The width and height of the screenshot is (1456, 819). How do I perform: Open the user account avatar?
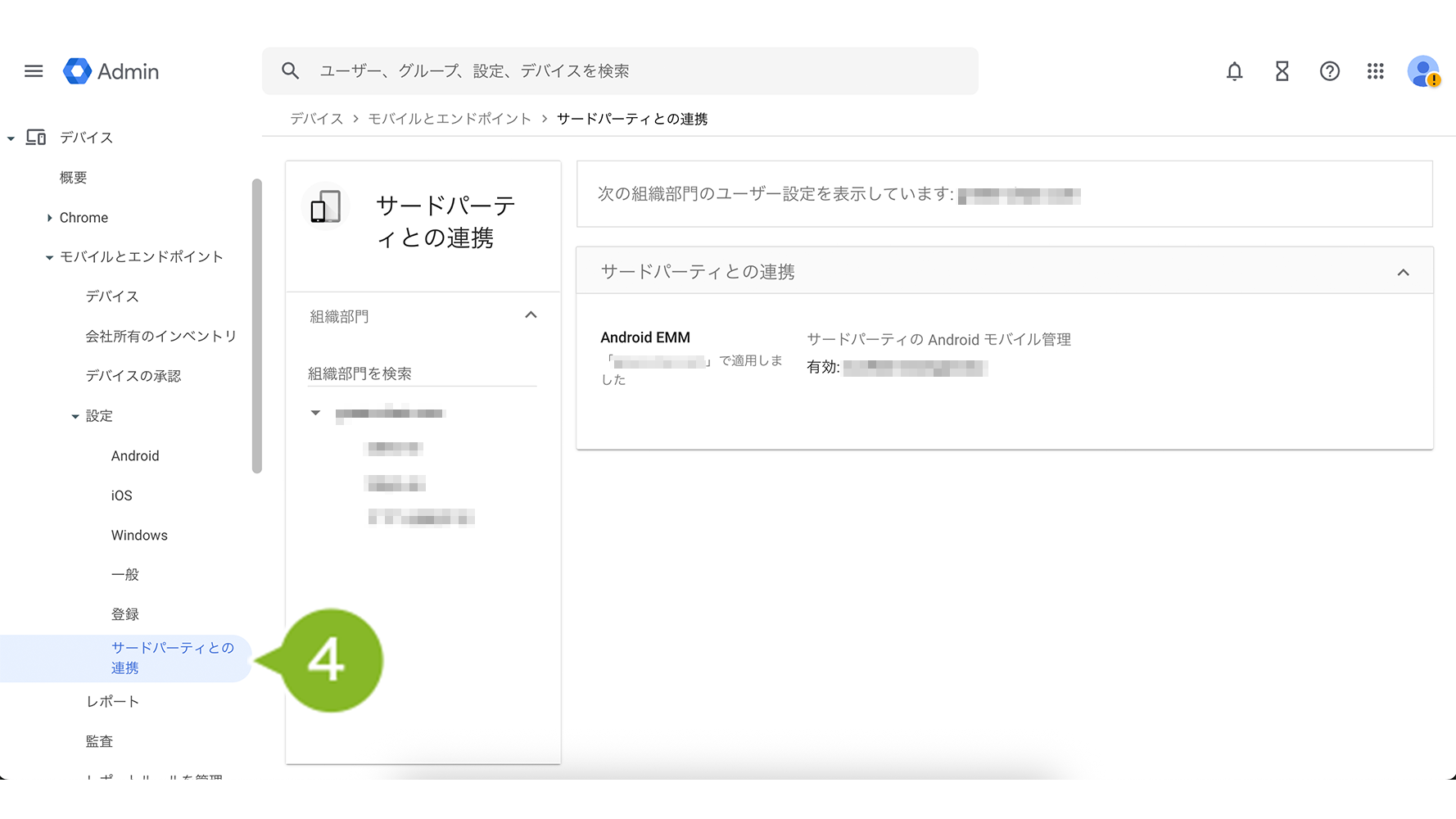[x=1423, y=71]
